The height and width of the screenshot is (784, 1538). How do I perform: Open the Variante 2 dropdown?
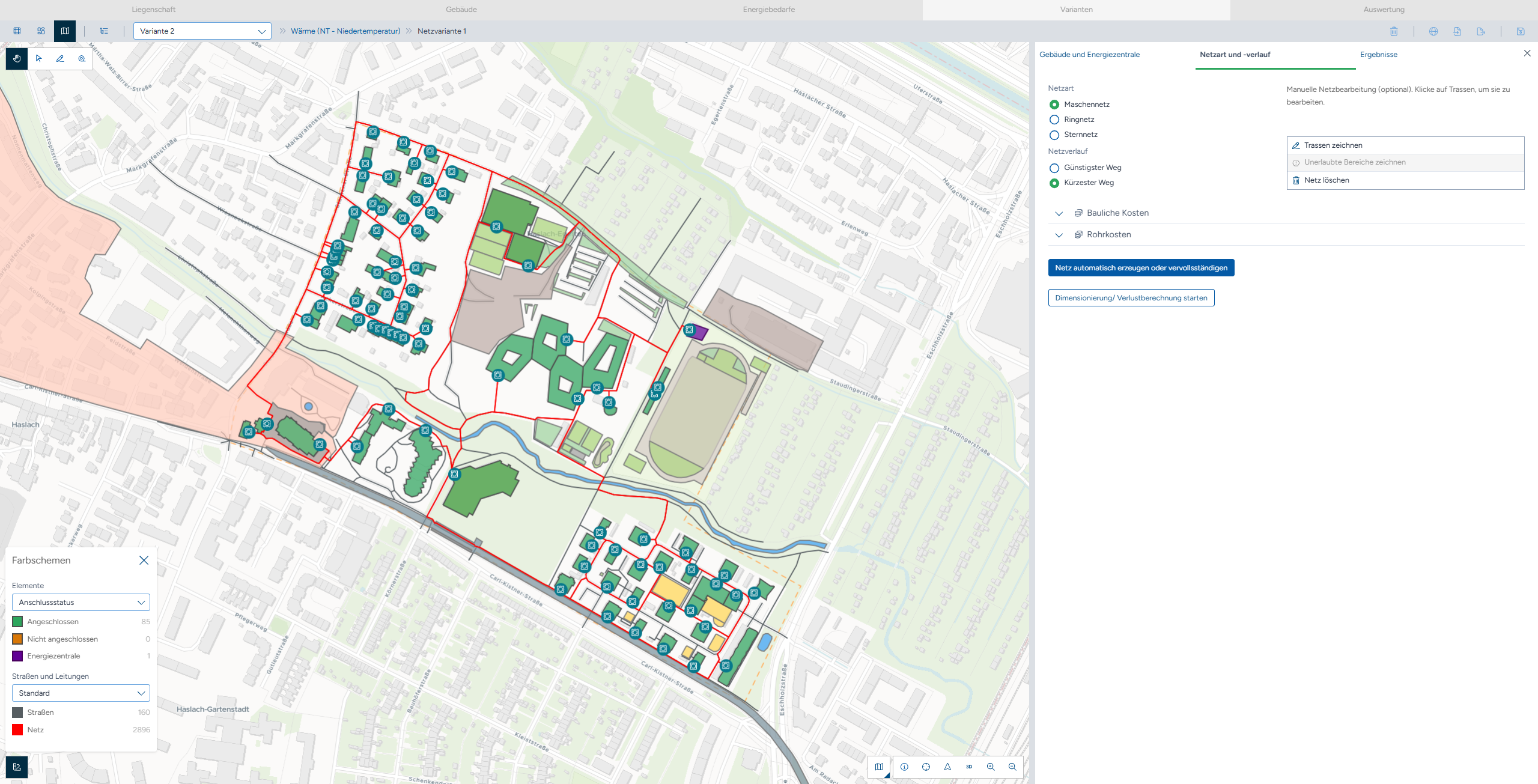pyautogui.click(x=202, y=31)
